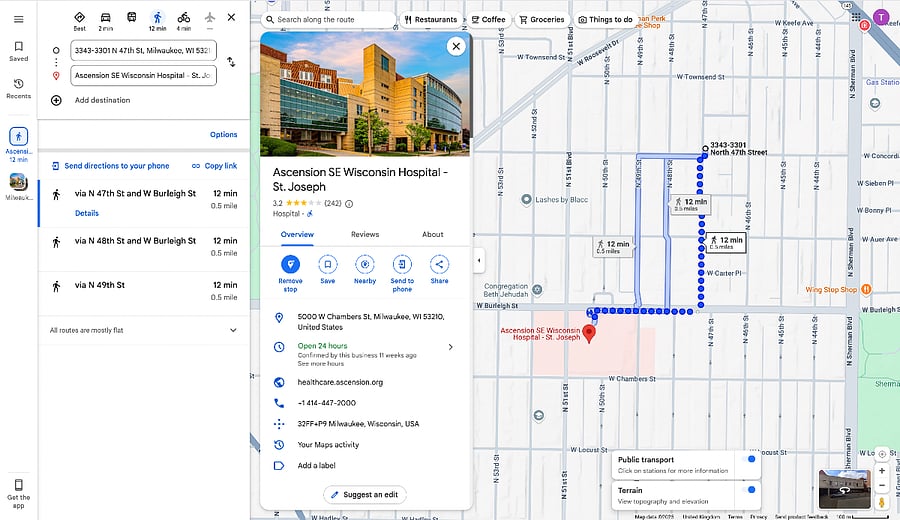Click Suggest an edit
Screen dimensions: 900x520
(x=365, y=495)
